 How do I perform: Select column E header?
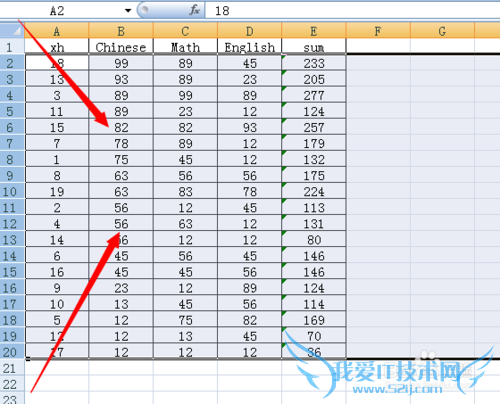click(314, 31)
